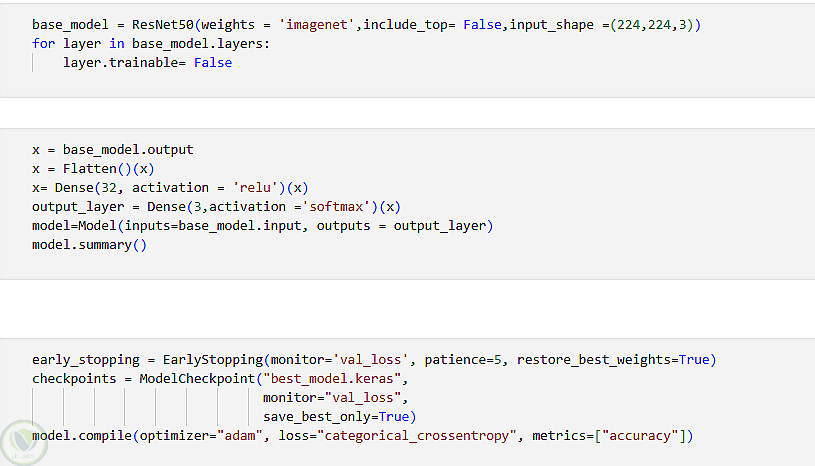This screenshot has height=466, width=815.
Task: Click the "adam" optimizer string
Action: pyautogui.click(x=240, y=436)
